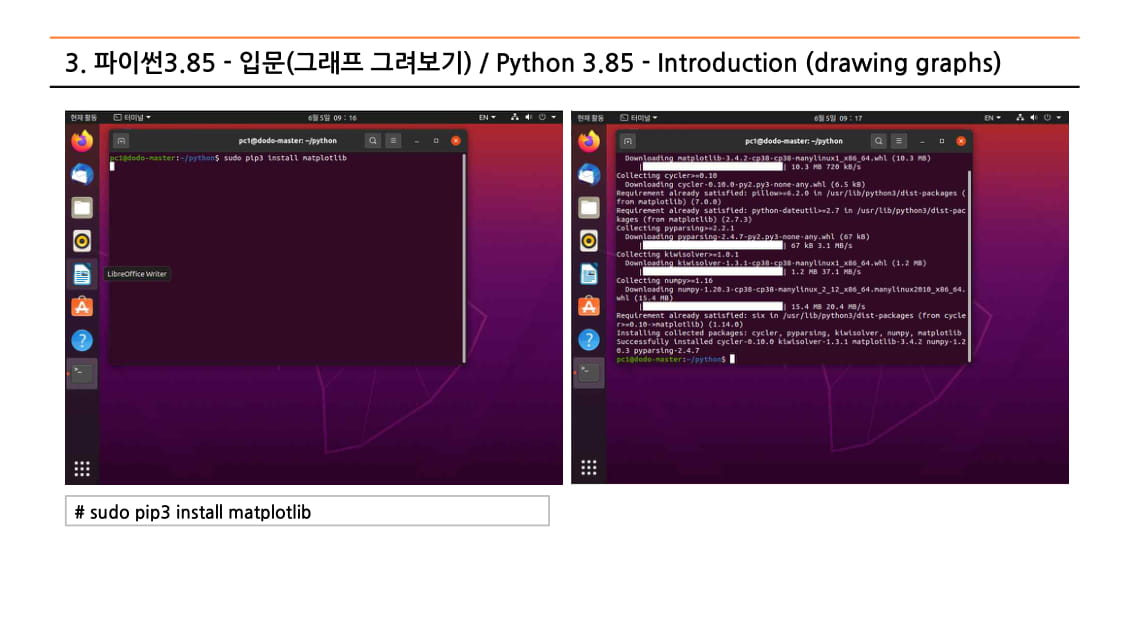Click the 'LibreOffice Writer' tooltip label
Image resolution: width=1125 pixels, height=634 pixels.
point(137,274)
